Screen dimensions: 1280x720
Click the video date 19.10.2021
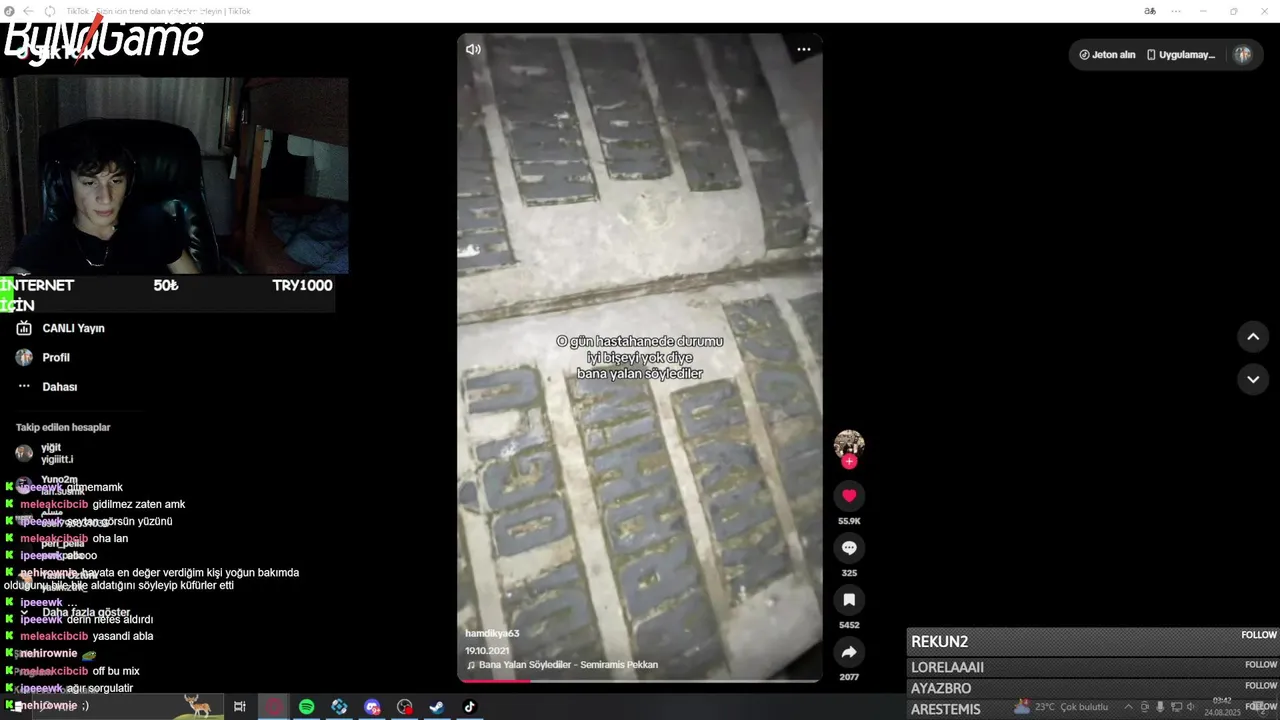coord(486,650)
